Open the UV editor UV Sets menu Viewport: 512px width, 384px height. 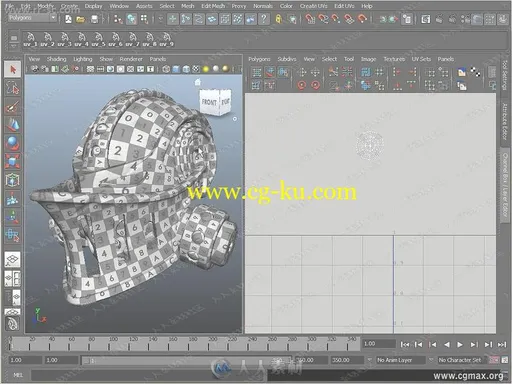click(x=421, y=59)
